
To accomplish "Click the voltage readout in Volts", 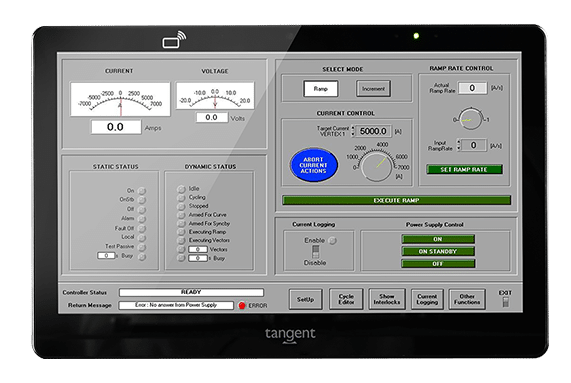I will (x=212, y=117).
